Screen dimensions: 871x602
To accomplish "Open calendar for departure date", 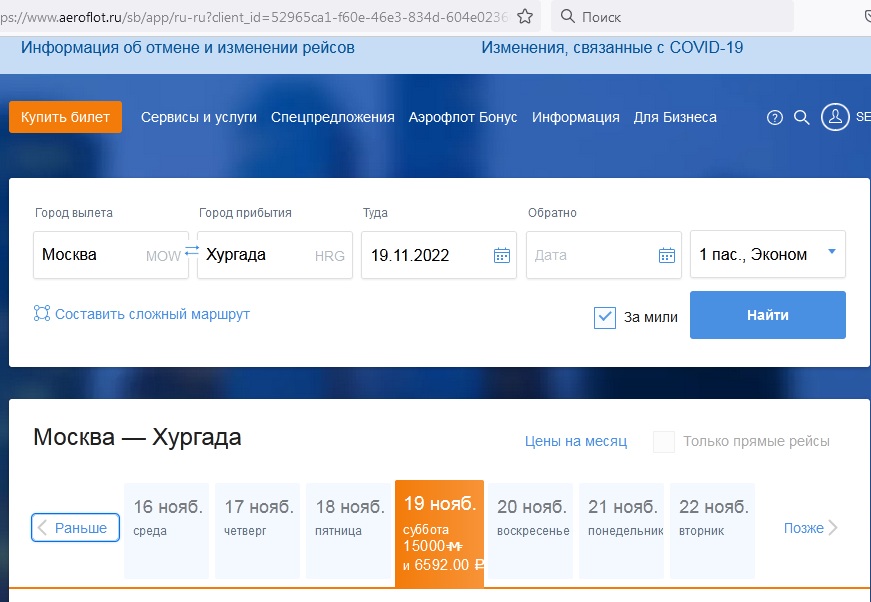I will coord(502,255).
